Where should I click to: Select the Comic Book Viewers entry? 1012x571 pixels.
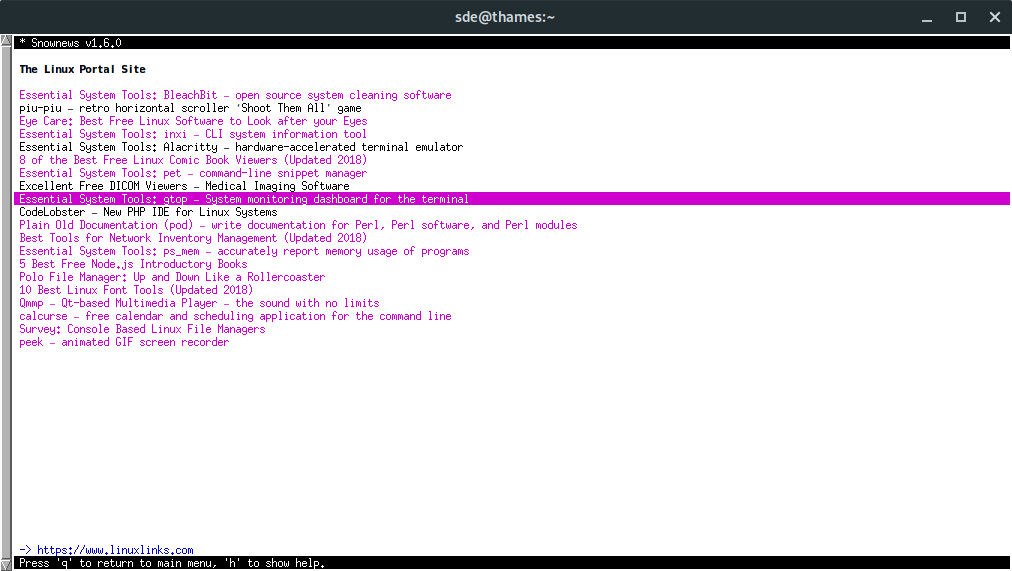[x=192, y=159]
